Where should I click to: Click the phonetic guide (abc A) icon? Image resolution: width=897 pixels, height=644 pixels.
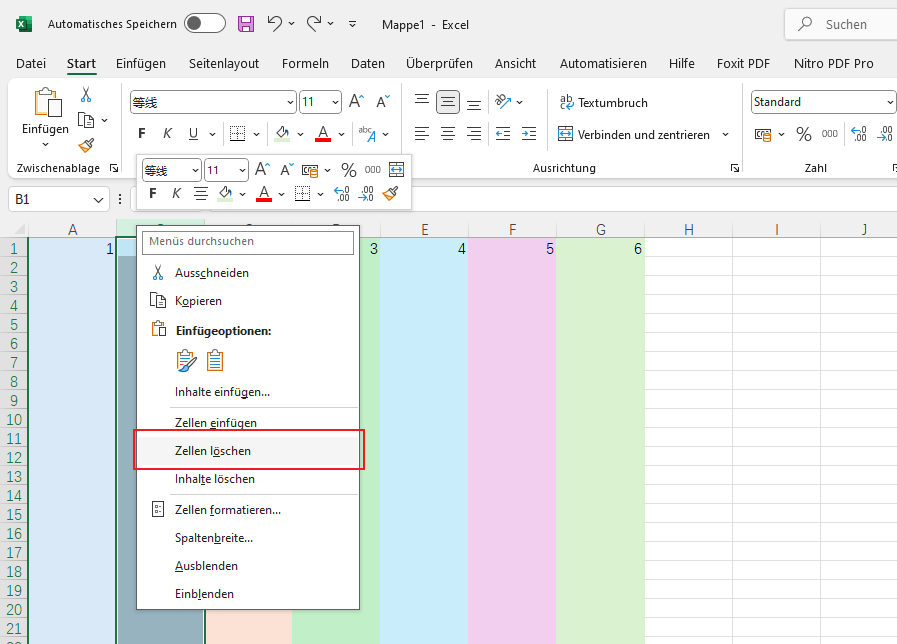367,134
